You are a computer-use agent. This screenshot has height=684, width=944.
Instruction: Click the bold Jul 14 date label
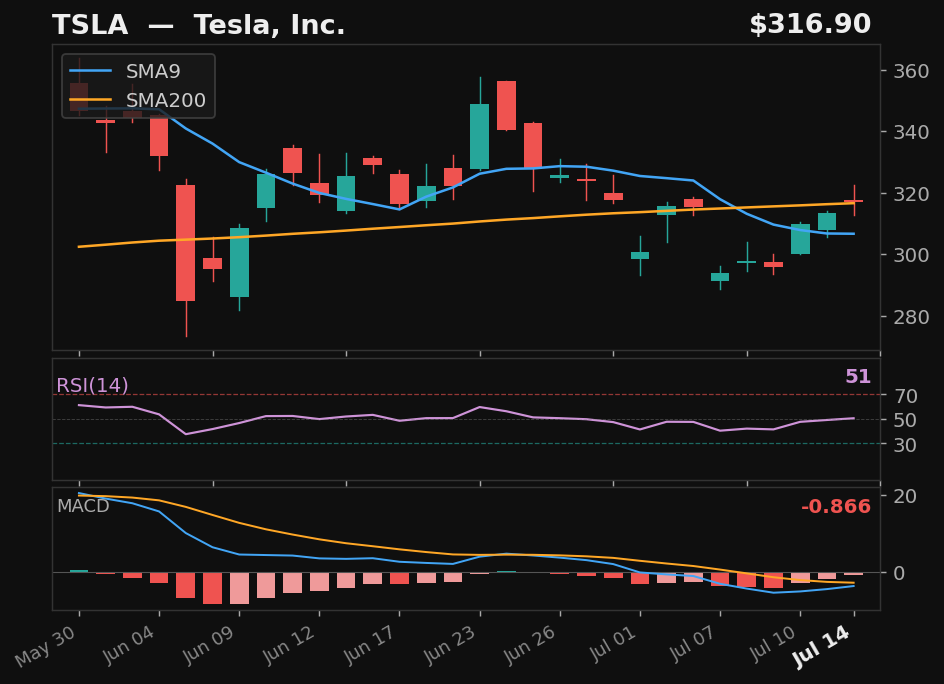(x=823, y=647)
